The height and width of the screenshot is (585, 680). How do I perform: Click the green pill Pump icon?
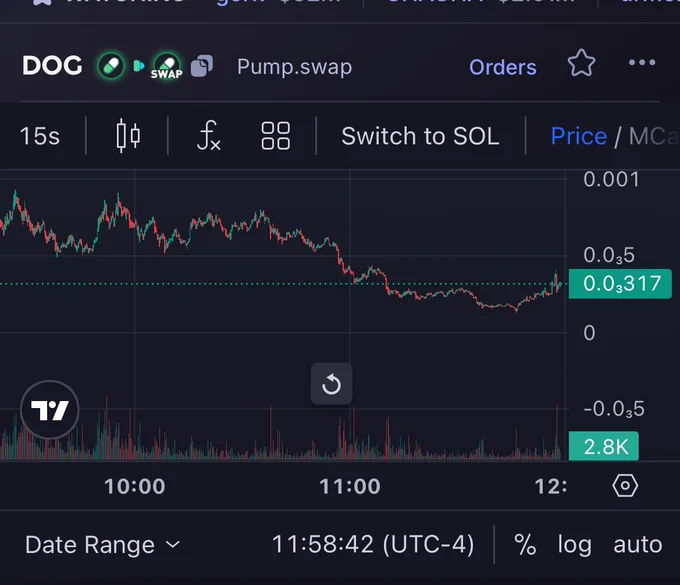[x=111, y=66]
